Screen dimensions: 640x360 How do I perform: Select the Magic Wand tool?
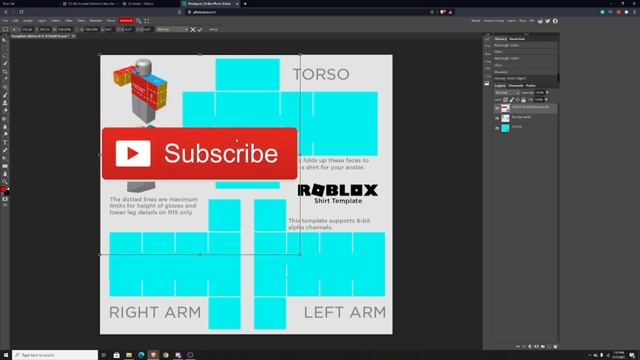tap(5, 63)
